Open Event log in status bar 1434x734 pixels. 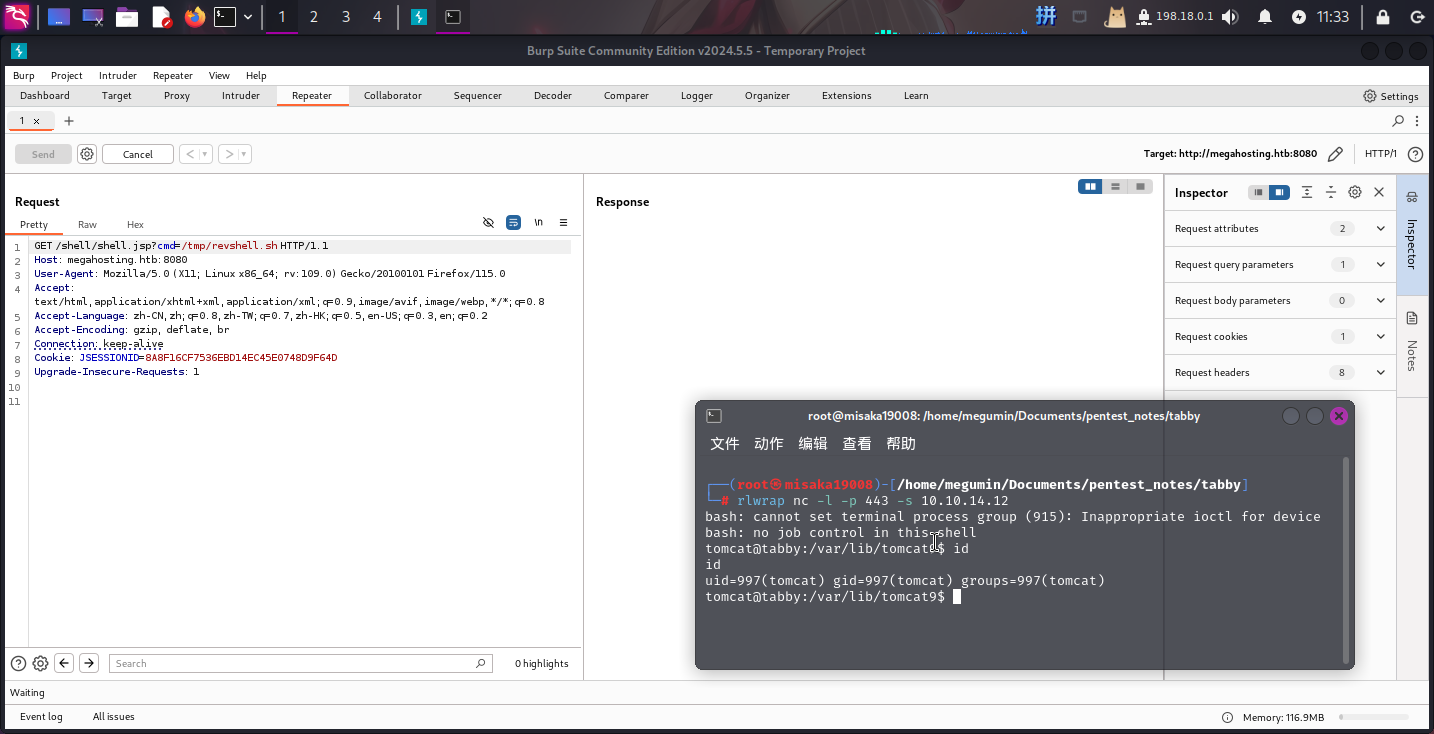(41, 717)
